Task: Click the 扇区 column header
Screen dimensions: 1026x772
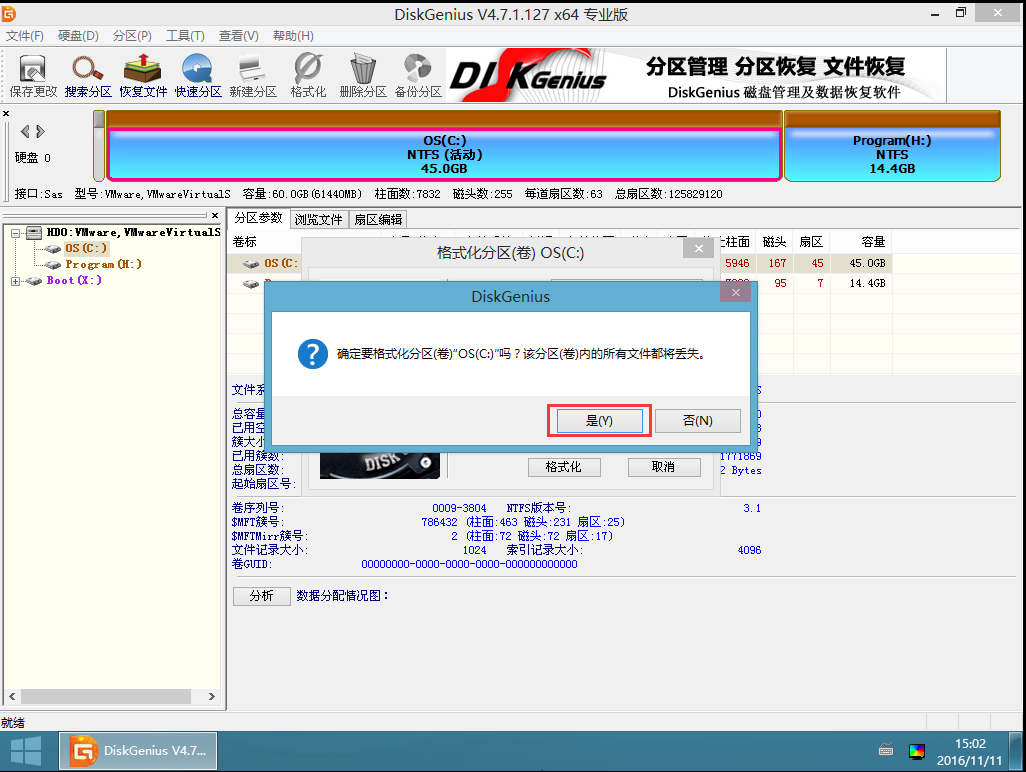Action: click(811, 242)
